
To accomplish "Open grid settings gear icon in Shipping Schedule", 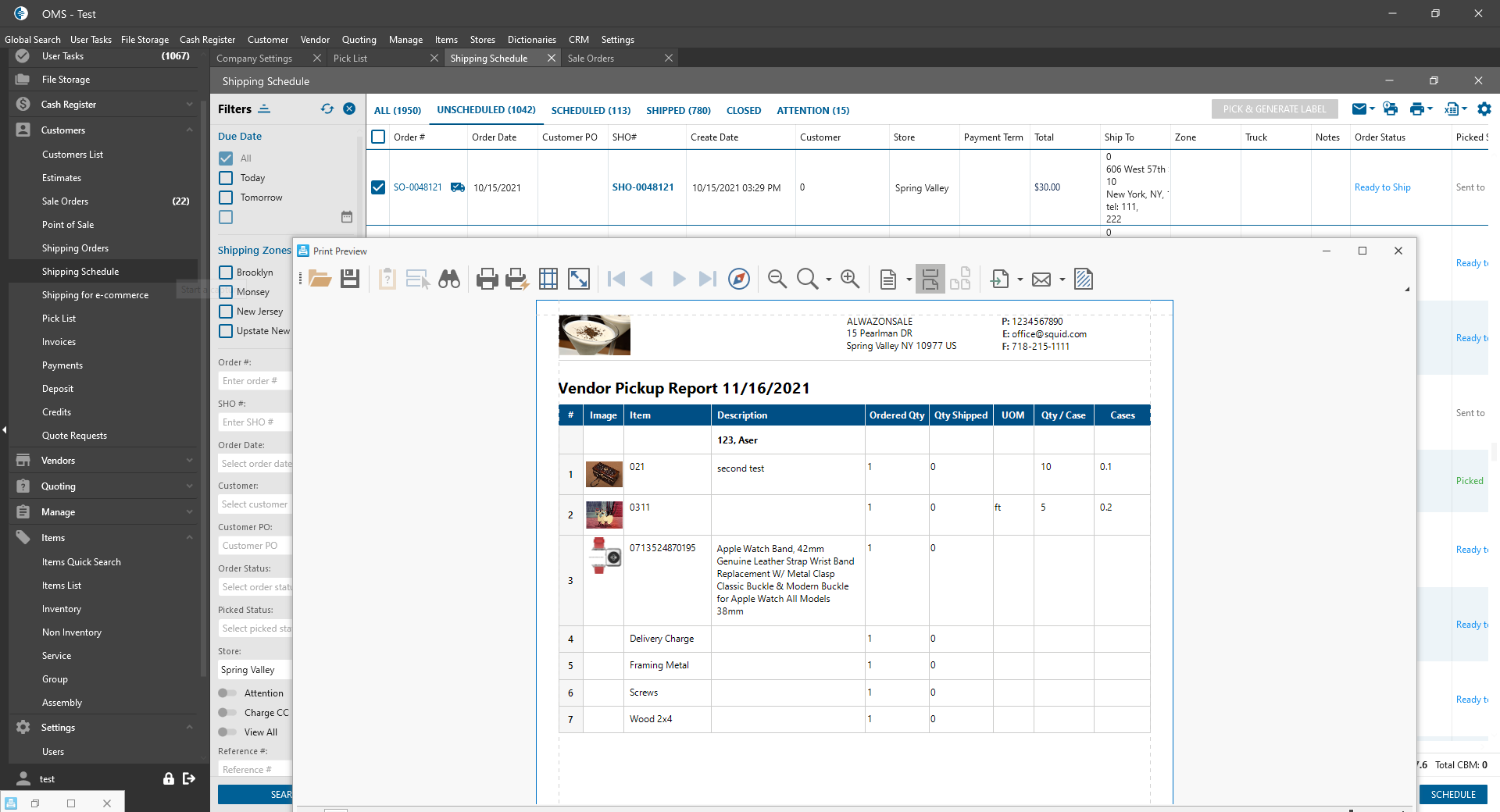I will pyautogui.click(x=1484, y=109).
